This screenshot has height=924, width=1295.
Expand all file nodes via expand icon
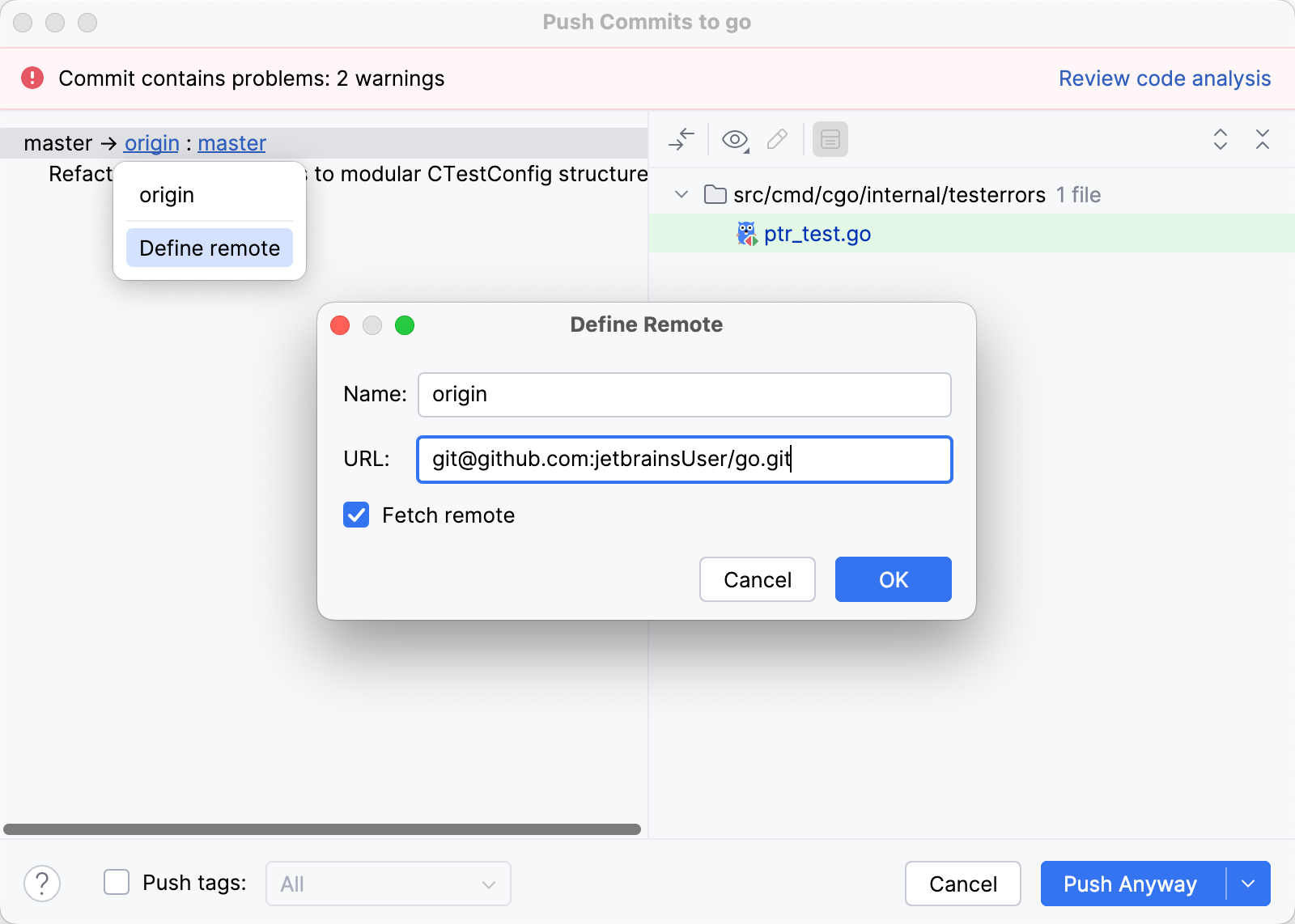pyautogui.click(x=1221, y=141)
